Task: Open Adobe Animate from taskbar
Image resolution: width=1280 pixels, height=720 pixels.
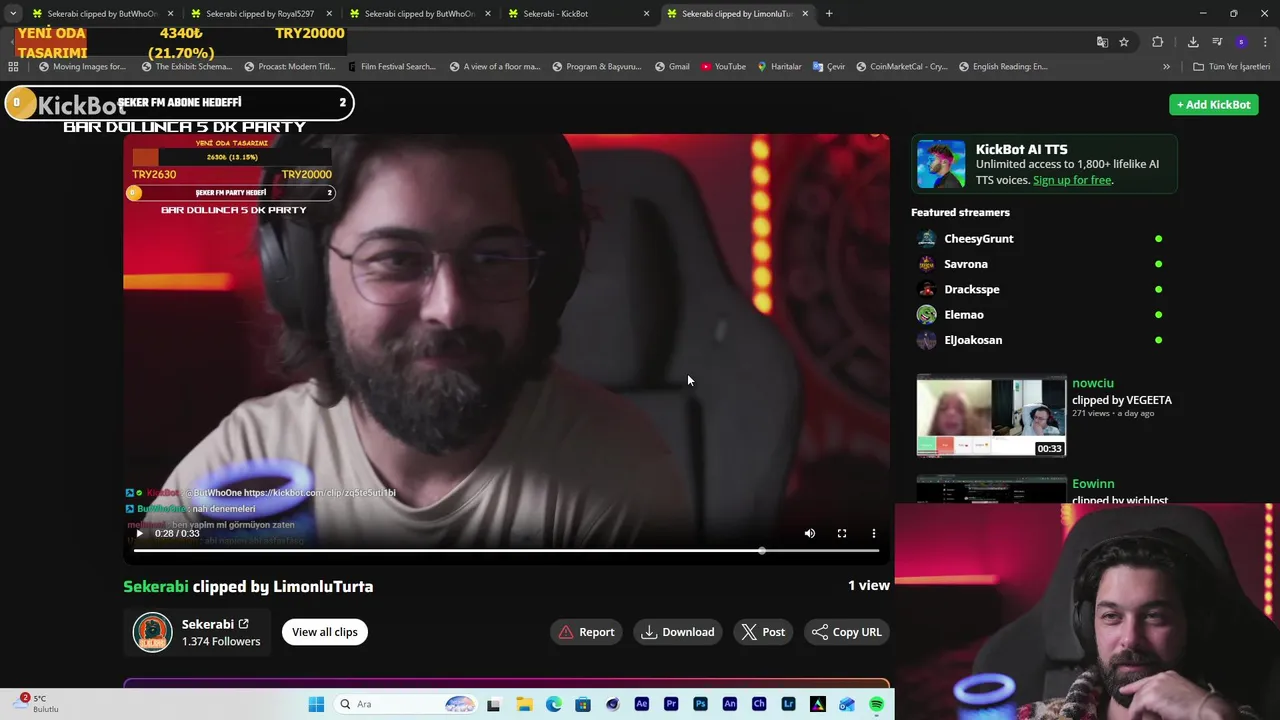Action: click(x=730, y=704)
